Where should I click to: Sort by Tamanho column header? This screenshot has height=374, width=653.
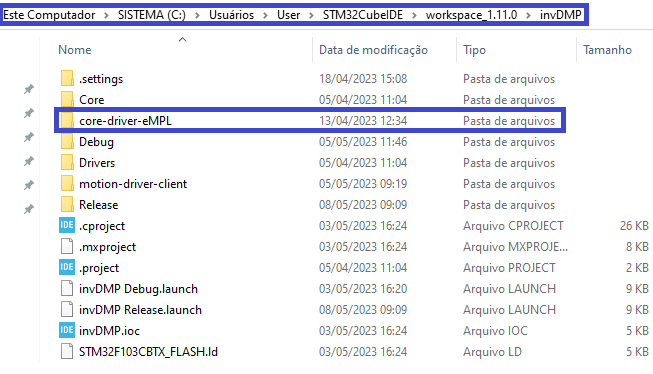(607, 50)
